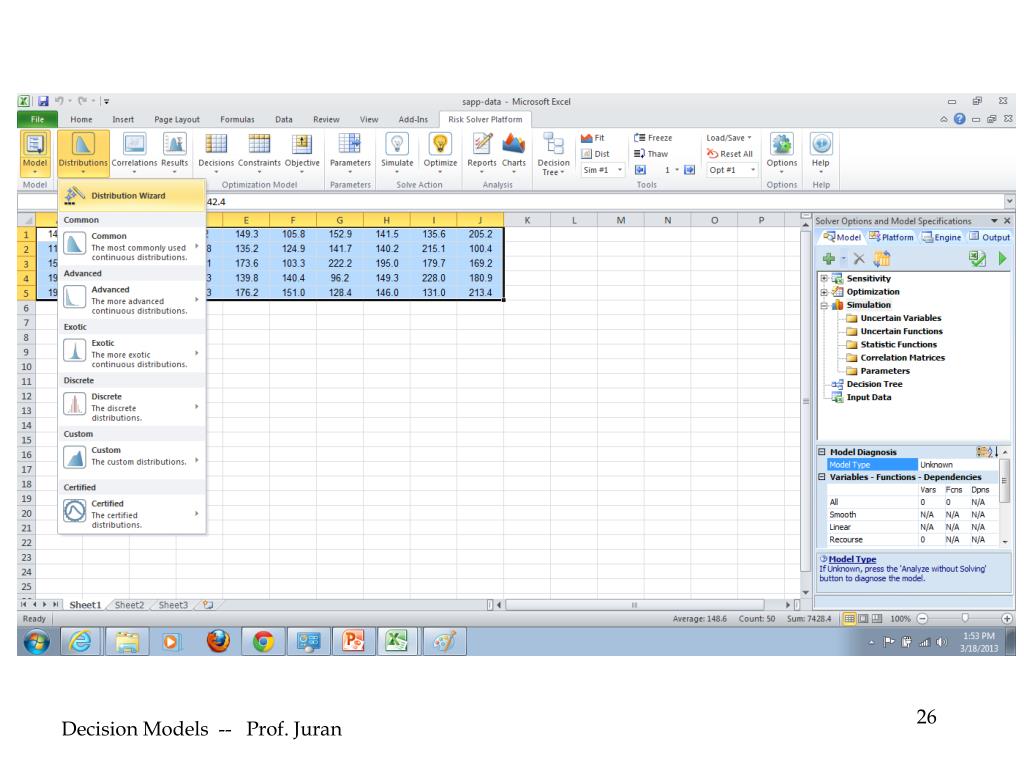Switch to the Formulas ribbon tab

click(237, 120)
